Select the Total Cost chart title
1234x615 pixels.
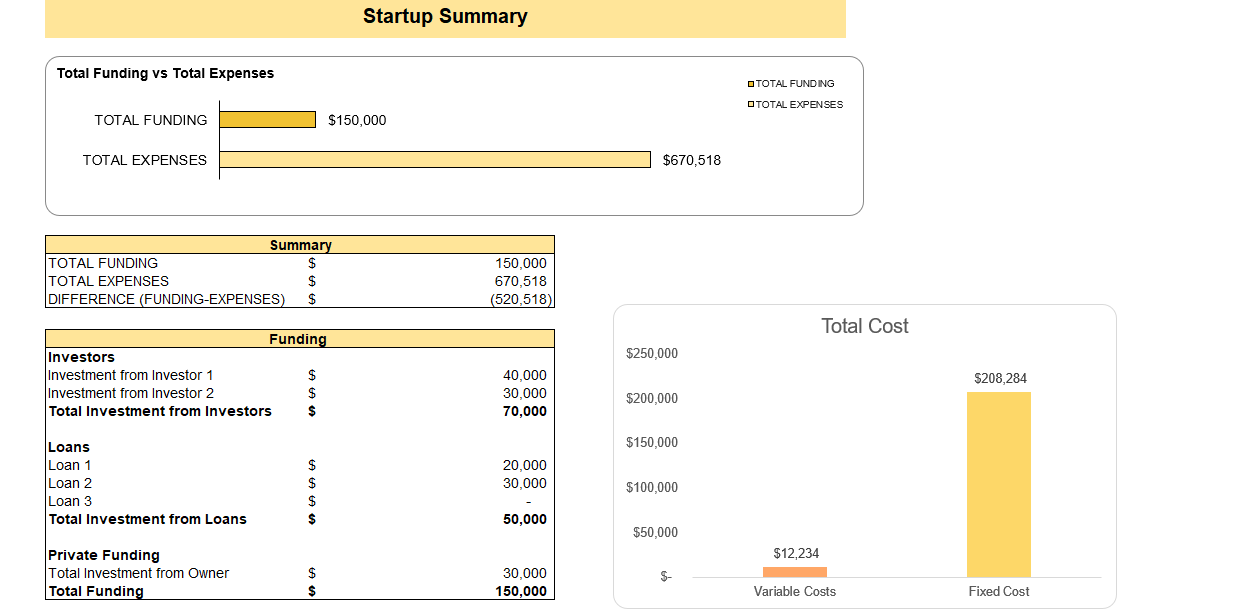(864, 326)
